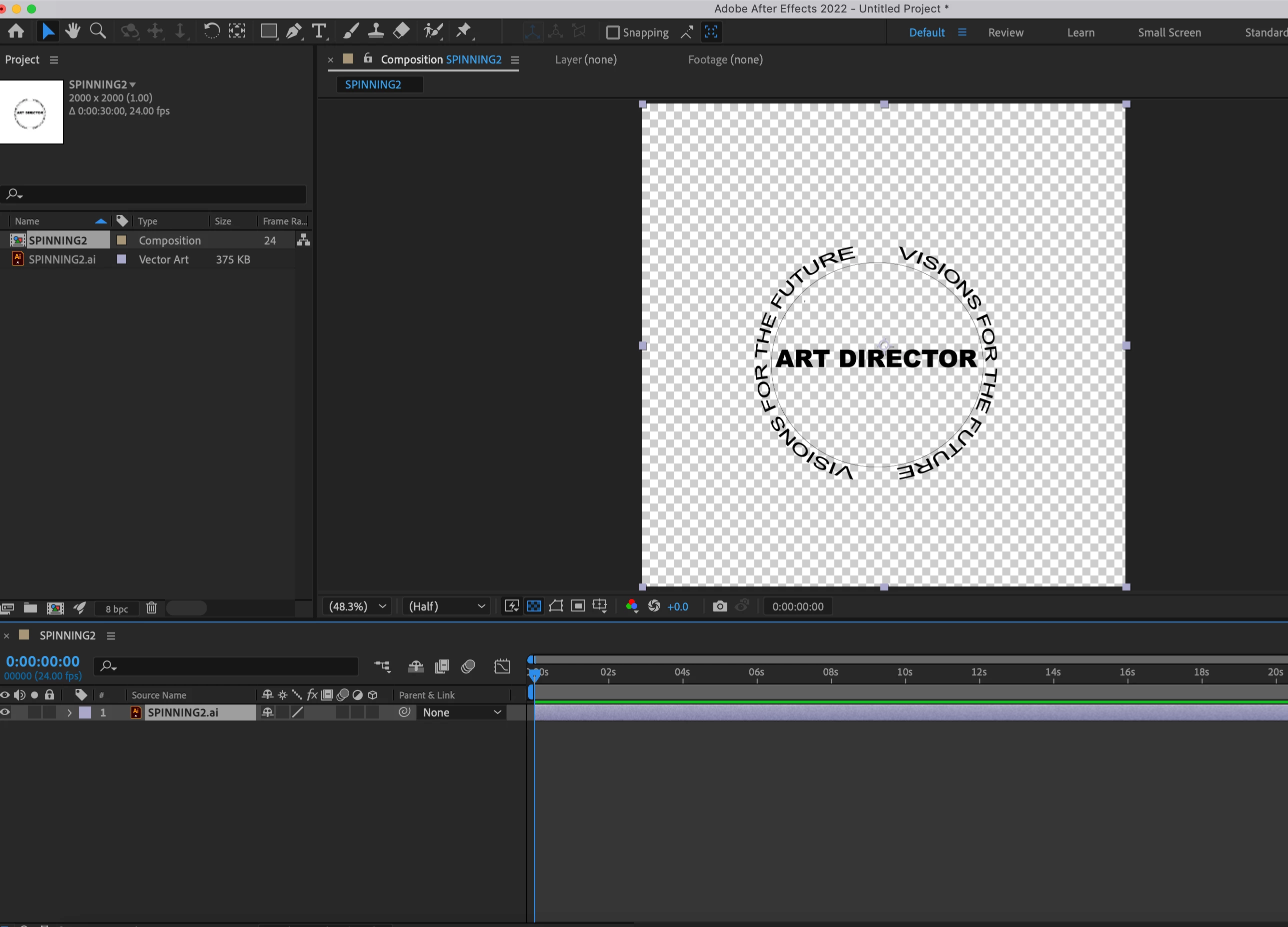This screenshot has width=1288, height=927.
Task: Expand the SPINNING2.ai layer properties
Action: tap(70, 712)
